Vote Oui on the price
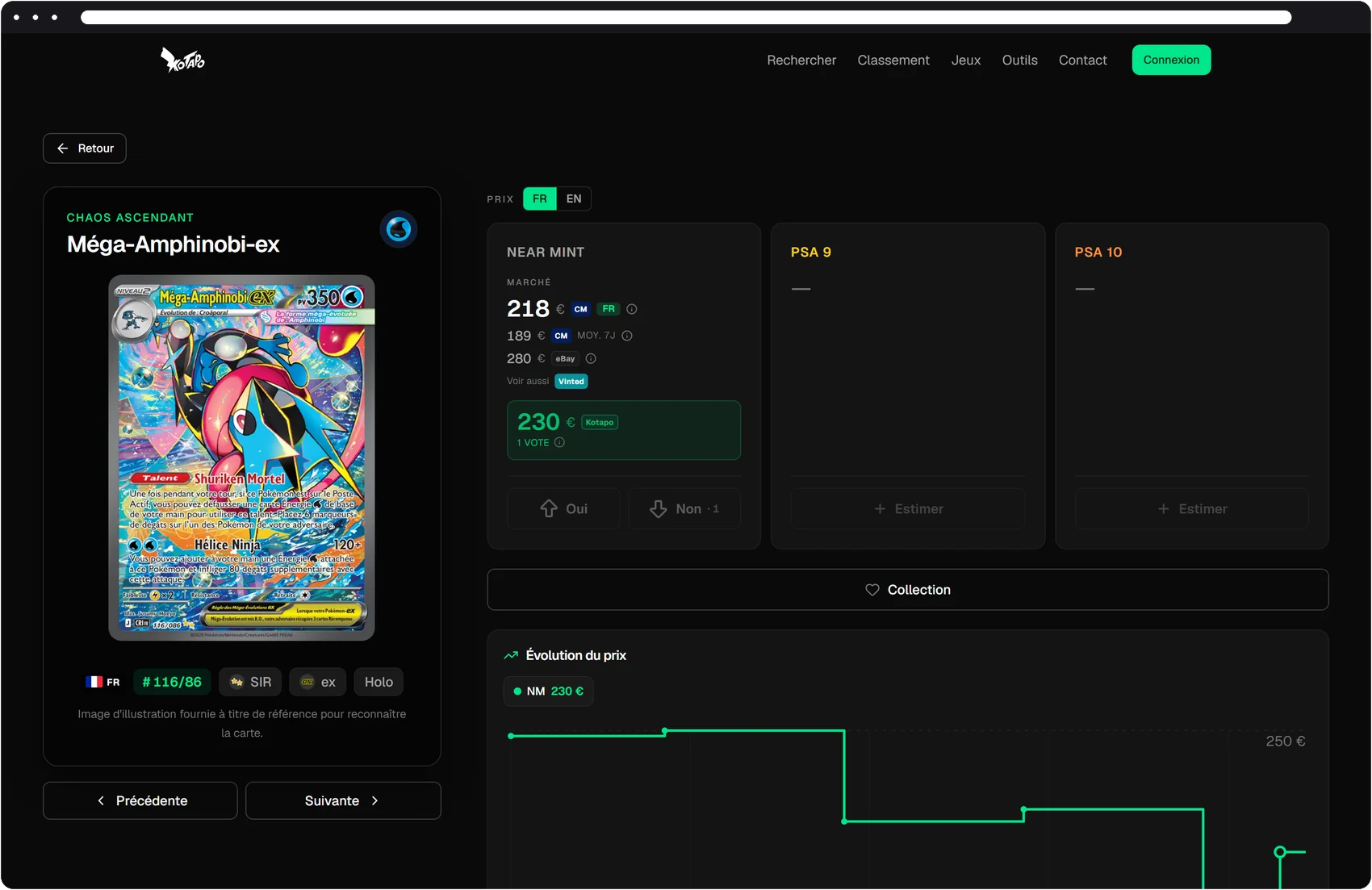This screenshot has height=890, width=1372. click(x=563, y=508)
